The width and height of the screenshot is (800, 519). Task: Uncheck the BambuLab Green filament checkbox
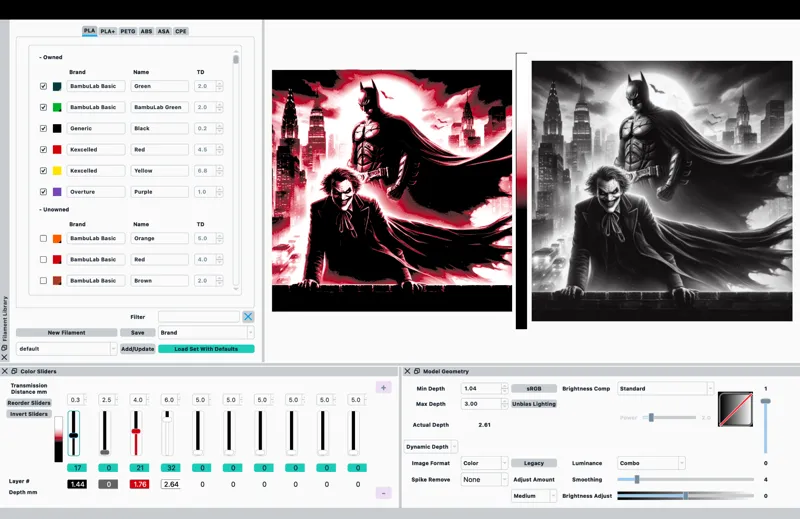click(x=43, y=107)
